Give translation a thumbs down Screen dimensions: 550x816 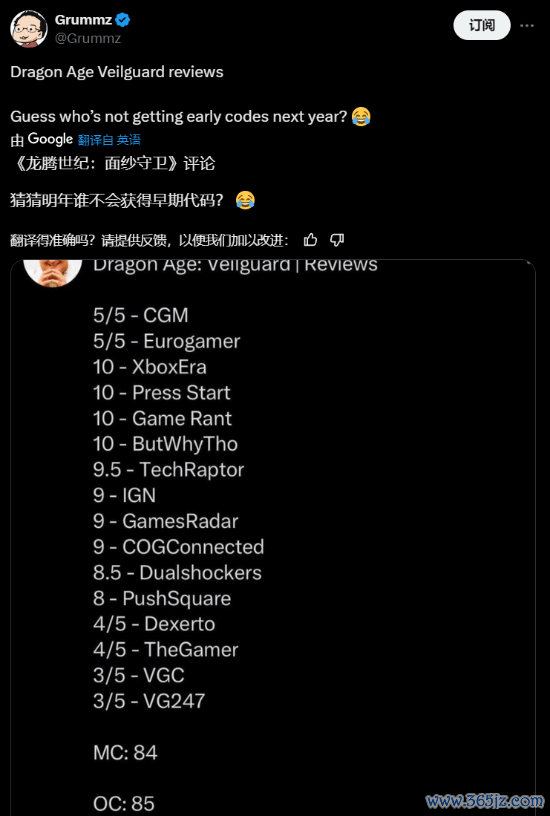click(337, 240)
